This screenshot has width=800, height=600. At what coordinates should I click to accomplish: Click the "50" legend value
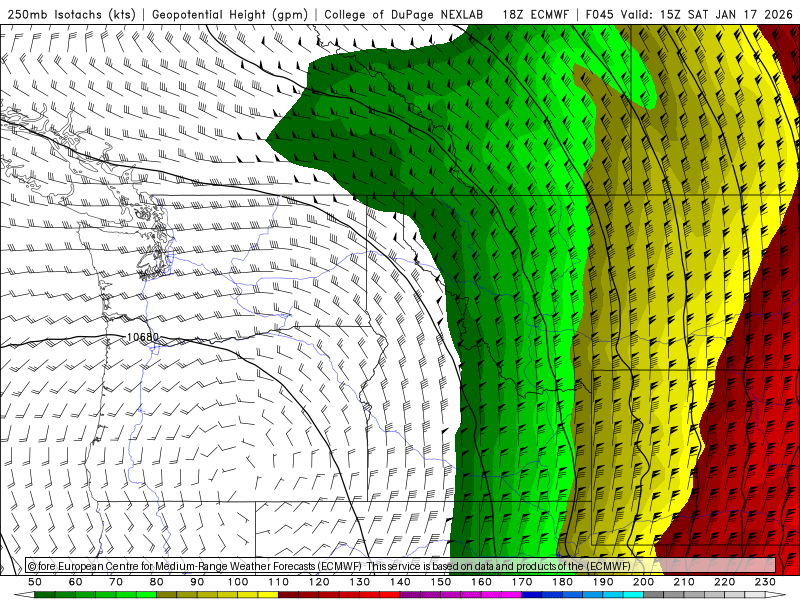tap(35, 582)
